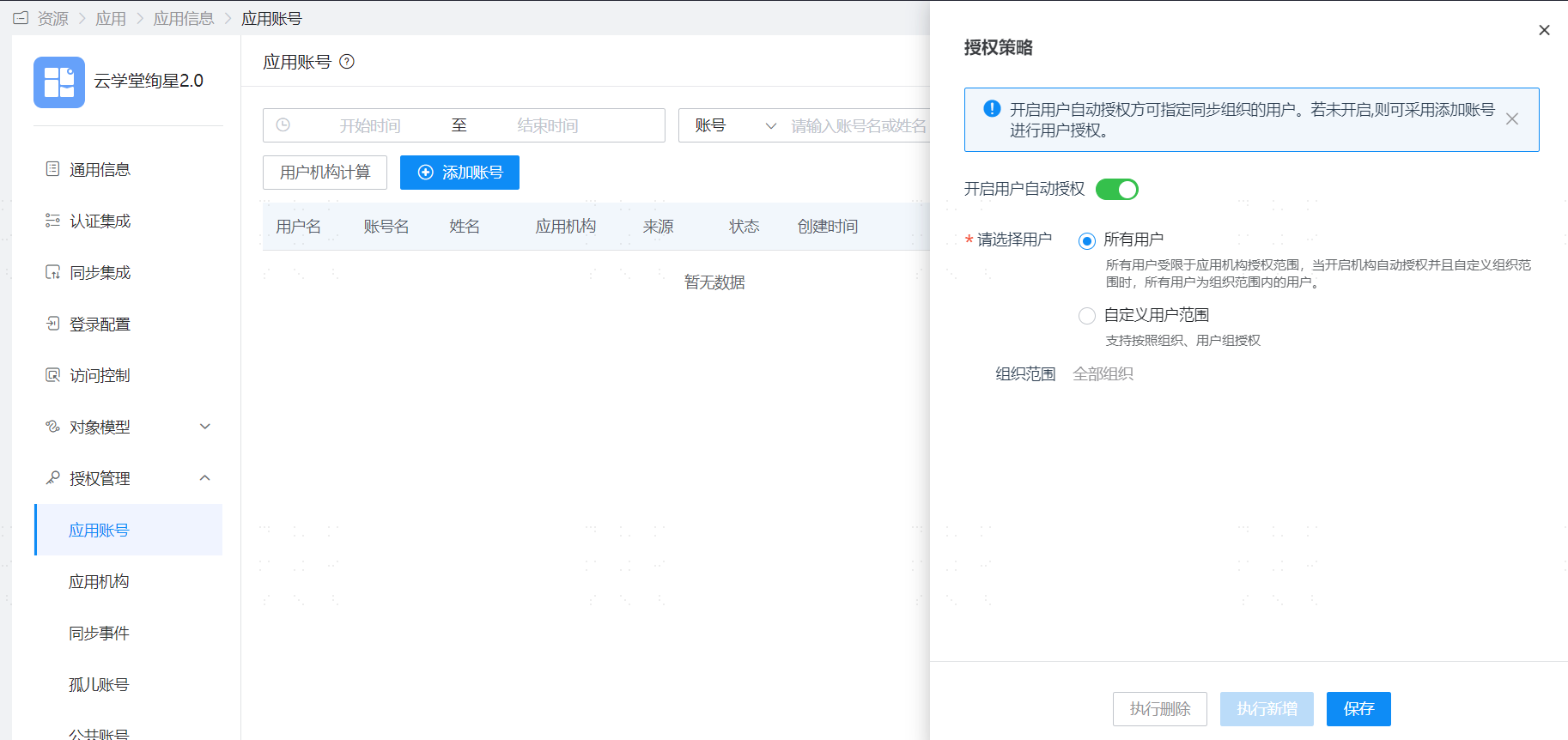The height and width of the screenshot is (740, 1568).
Task: Click the 执行新增 button
Action: click(1267, 709)
